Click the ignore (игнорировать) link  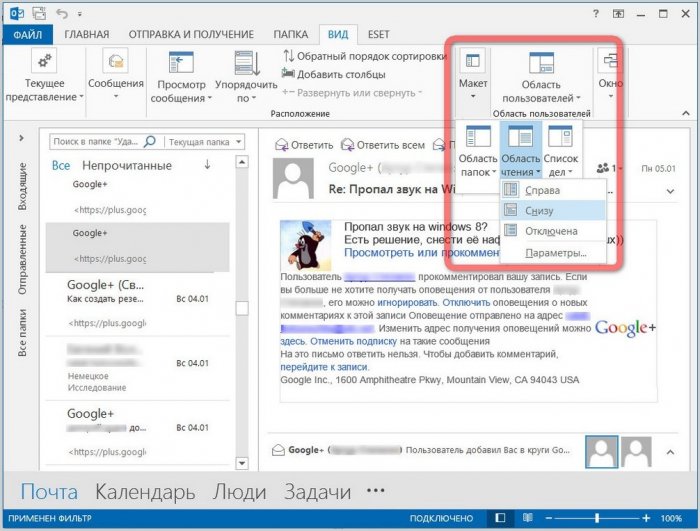408,302
